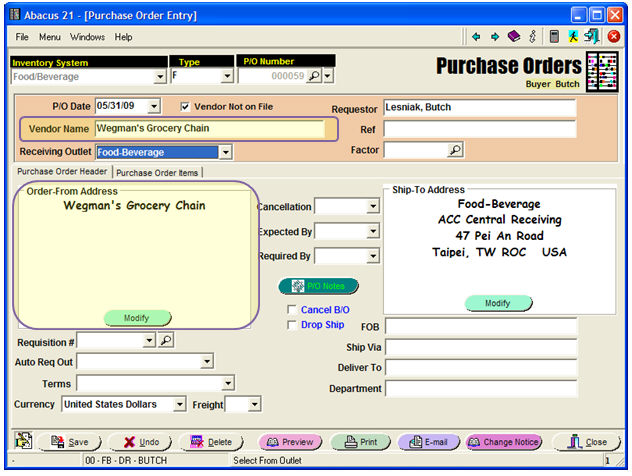632x476 pixels.
Task: Expand the Receiving Outlet dropdown
Action: [225, 152]
